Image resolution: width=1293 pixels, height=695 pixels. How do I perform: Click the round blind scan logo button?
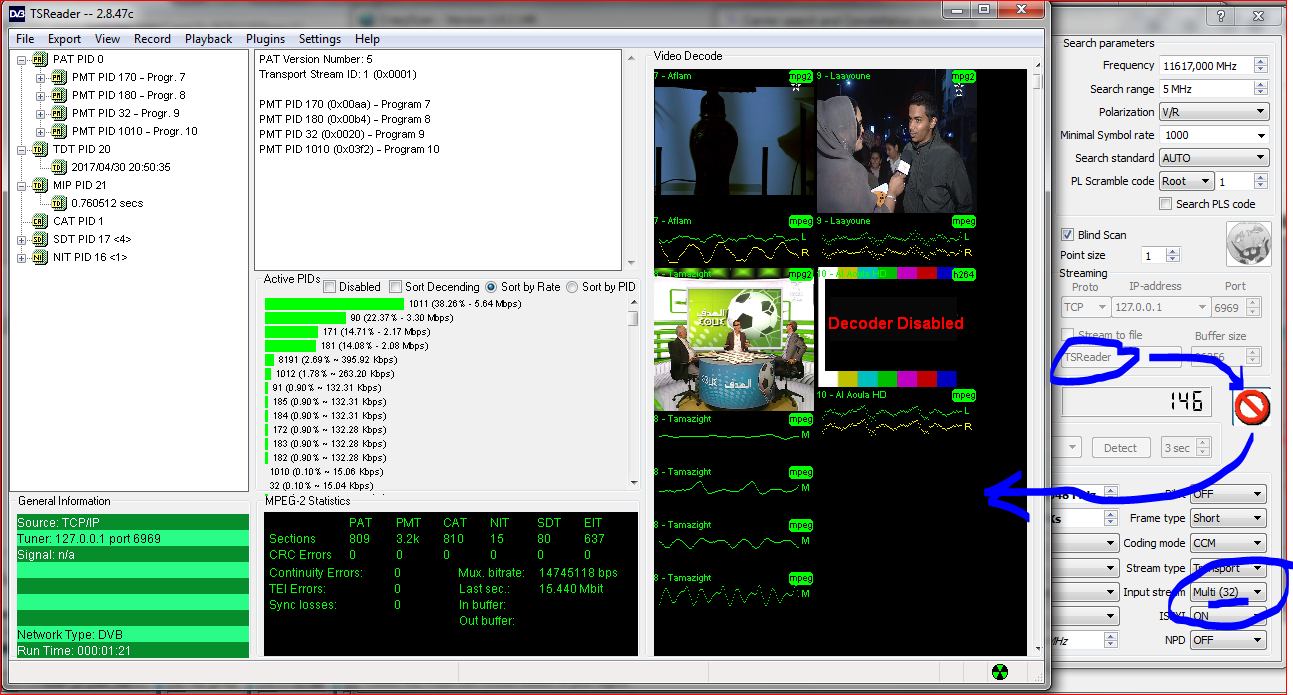tap(1248, 244)
